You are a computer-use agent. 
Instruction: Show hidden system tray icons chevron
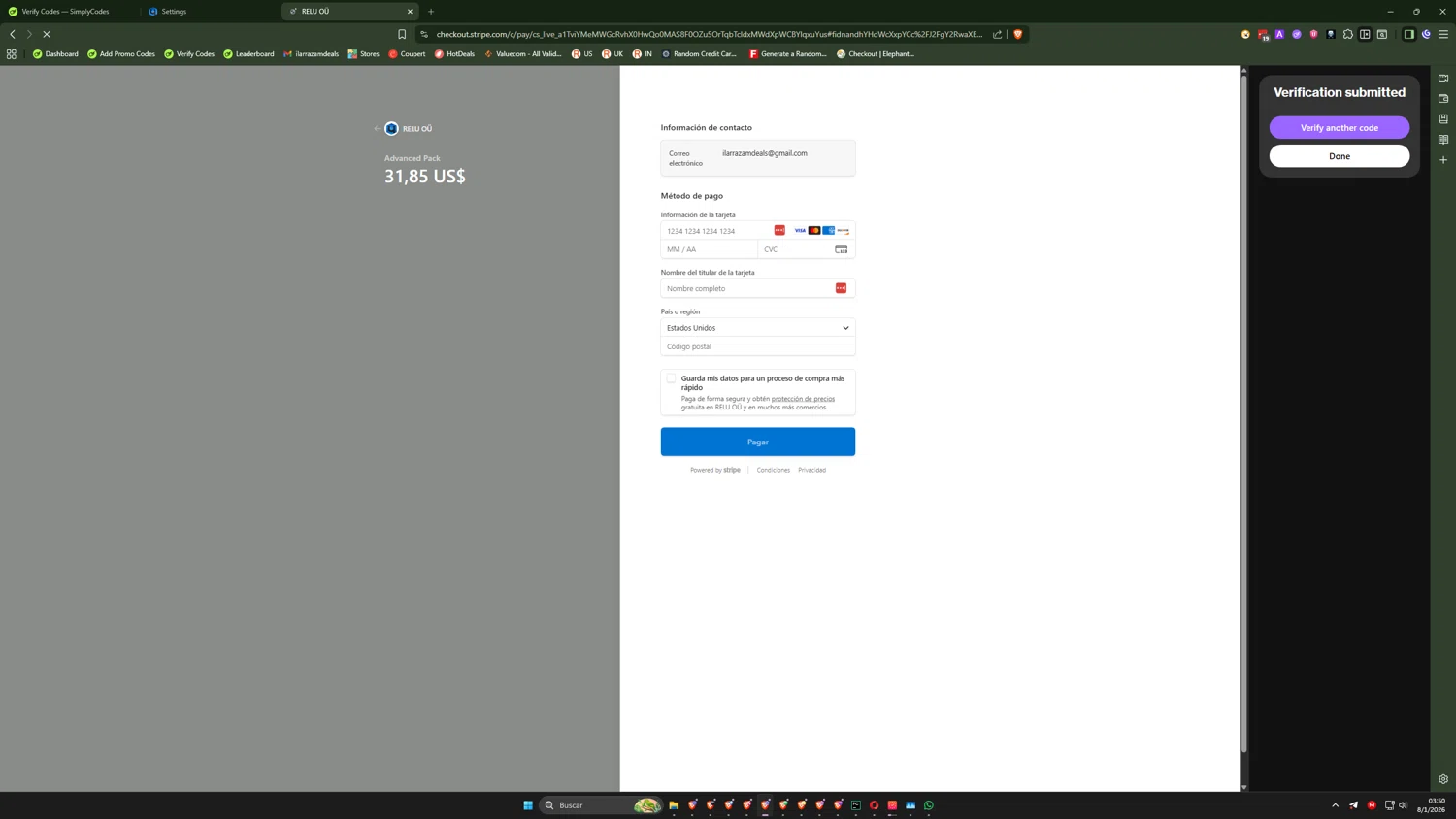(x=1335, y=805)
